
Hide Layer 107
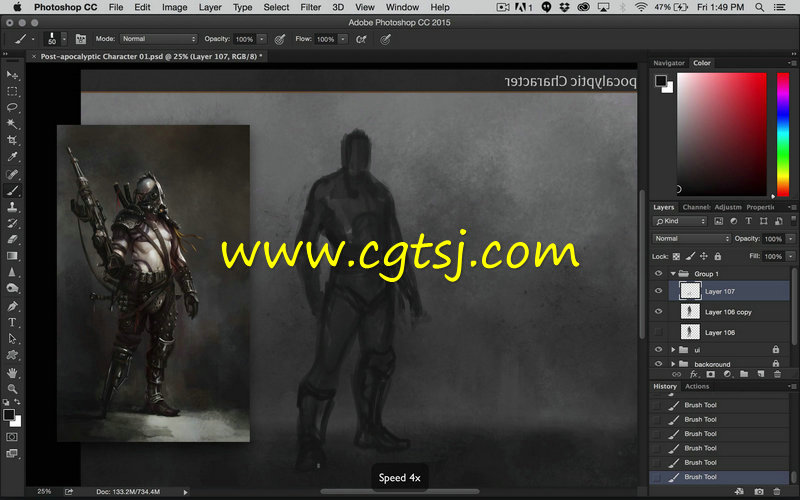point(658,291)
